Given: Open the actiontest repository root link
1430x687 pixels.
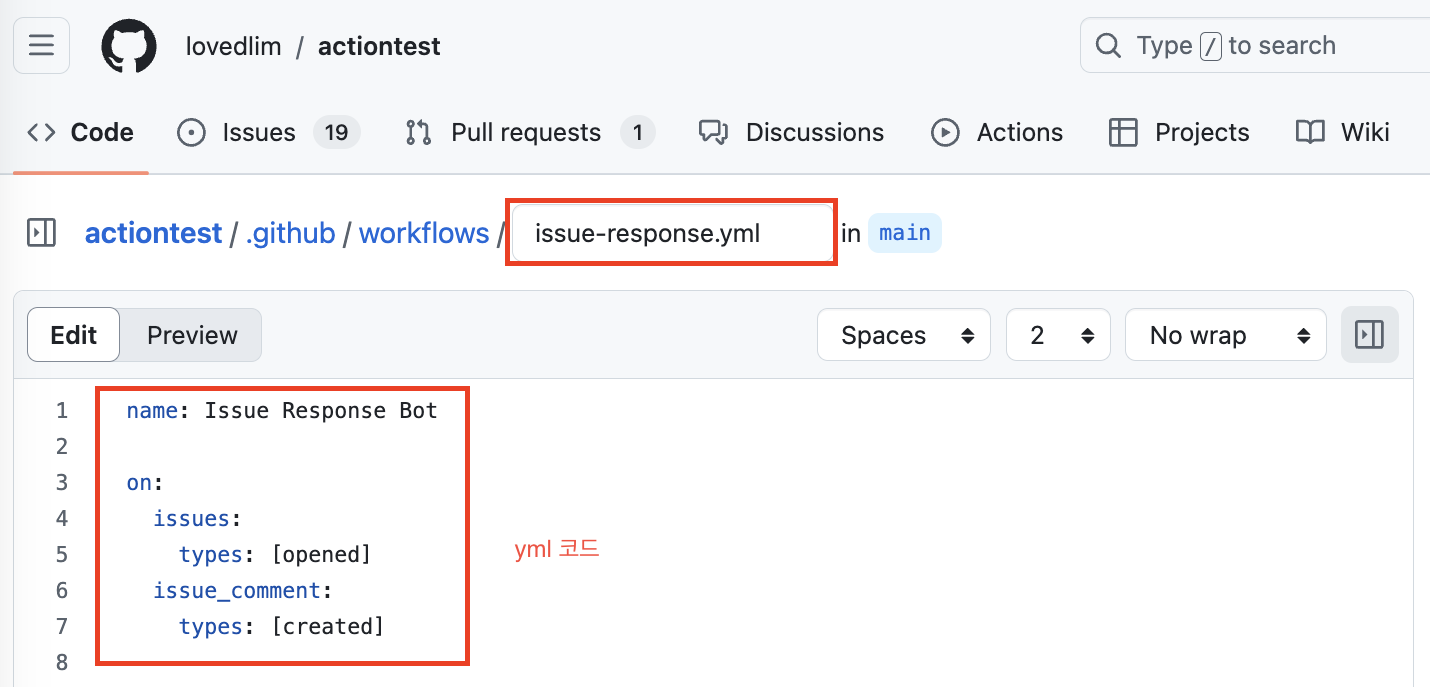Looking at the screenshot, I should 153,232.
